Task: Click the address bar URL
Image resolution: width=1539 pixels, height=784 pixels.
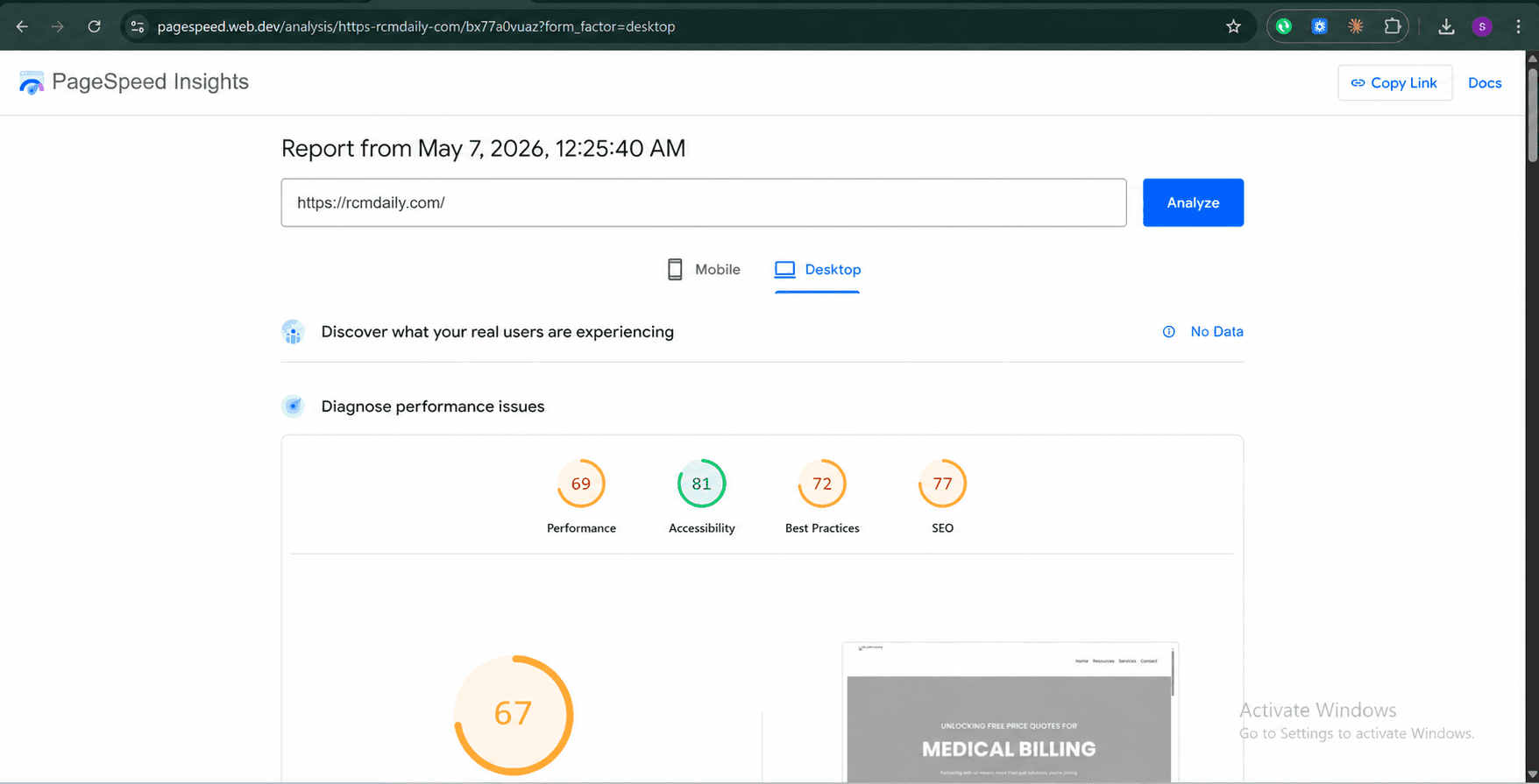Action: 416,26
